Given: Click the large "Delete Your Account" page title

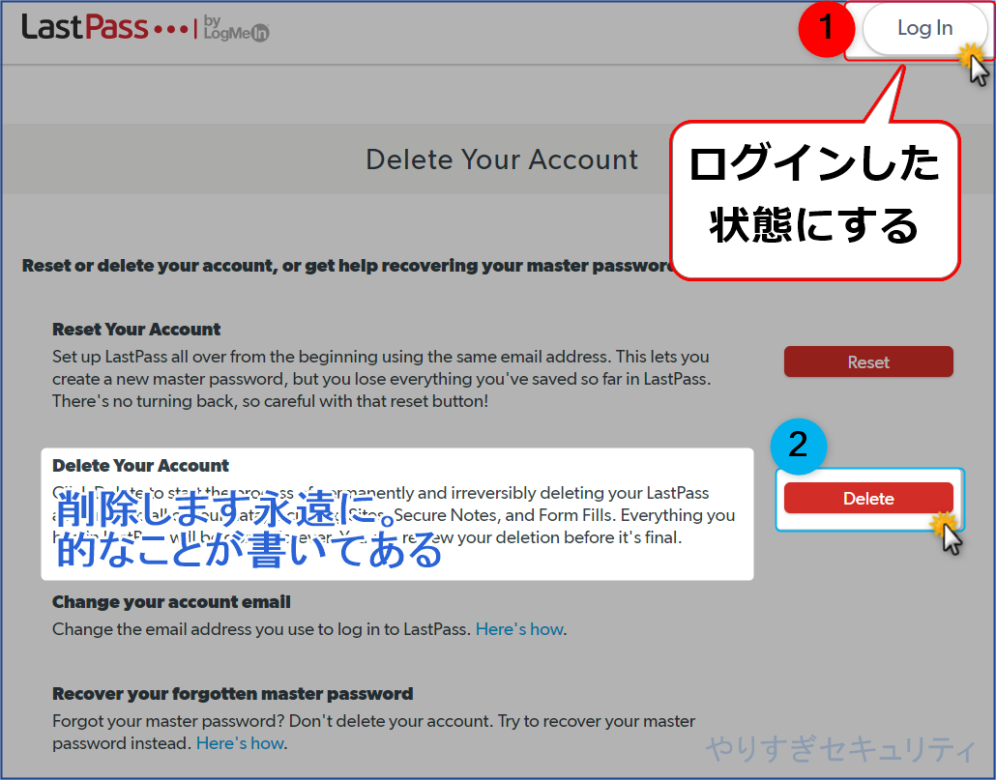Looking at the screenshot, I should click(x=502, y=159).
